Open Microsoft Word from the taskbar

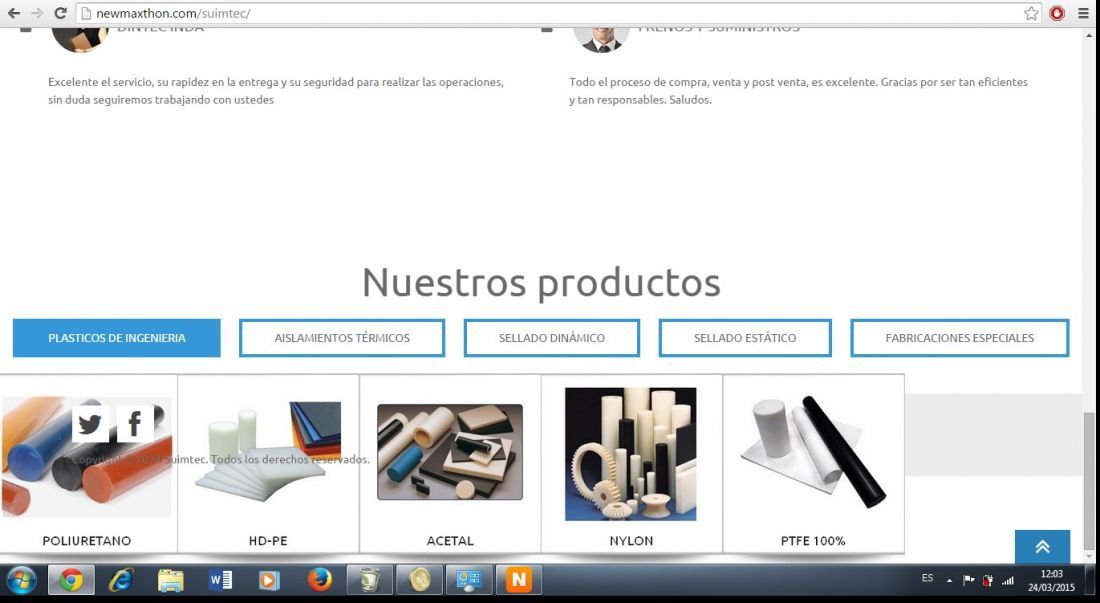click(220, 580)
